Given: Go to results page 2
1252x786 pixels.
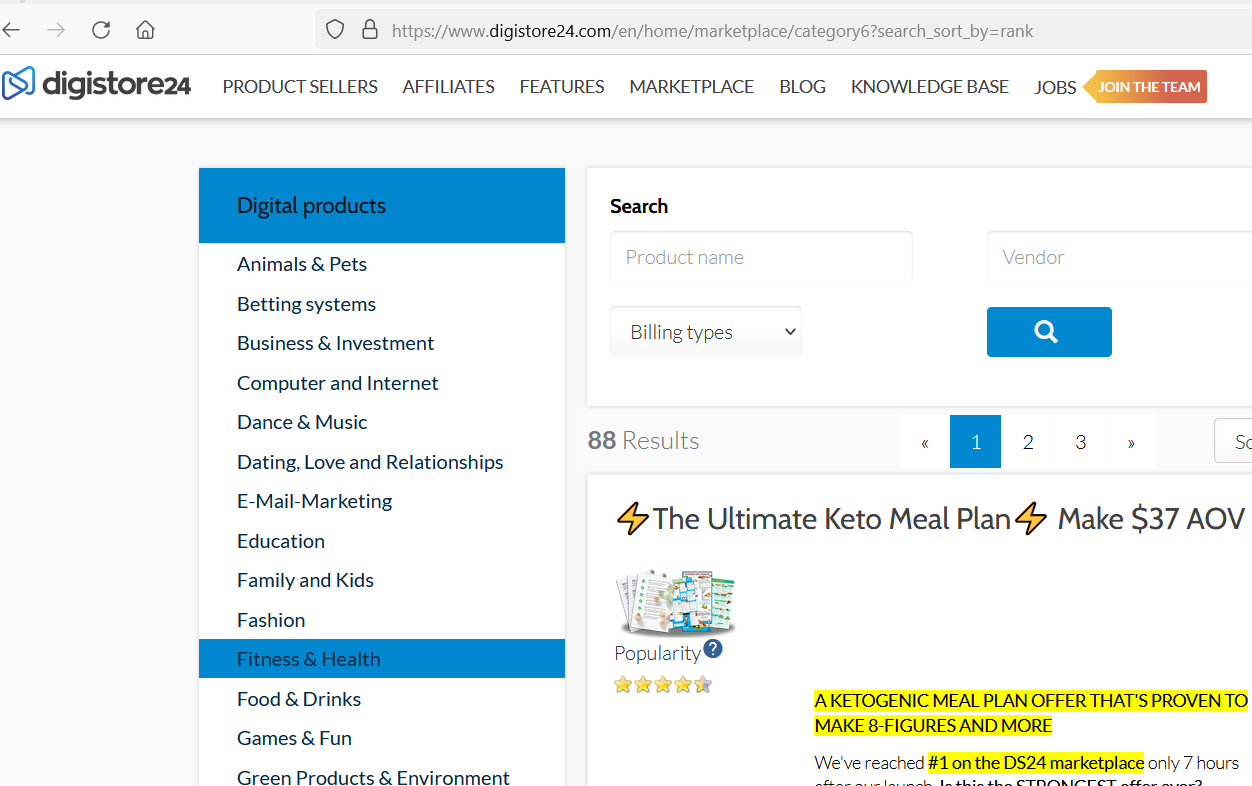Looking at the screenshot, I should click(1028, 442).
